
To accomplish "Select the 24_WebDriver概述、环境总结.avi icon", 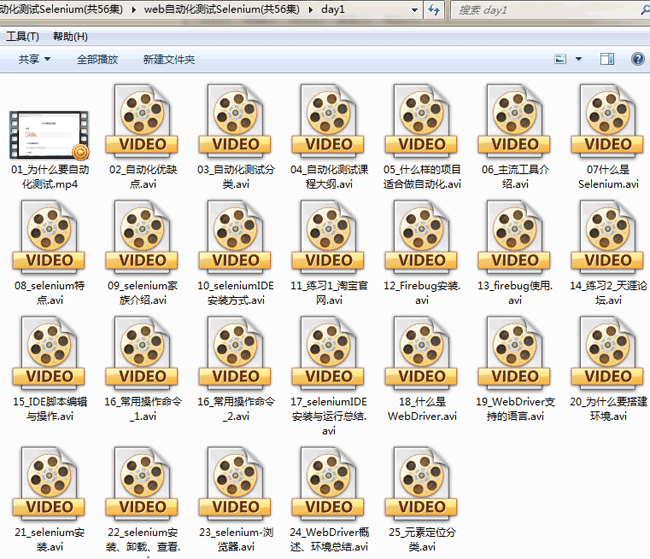I will tap(328, 484).
